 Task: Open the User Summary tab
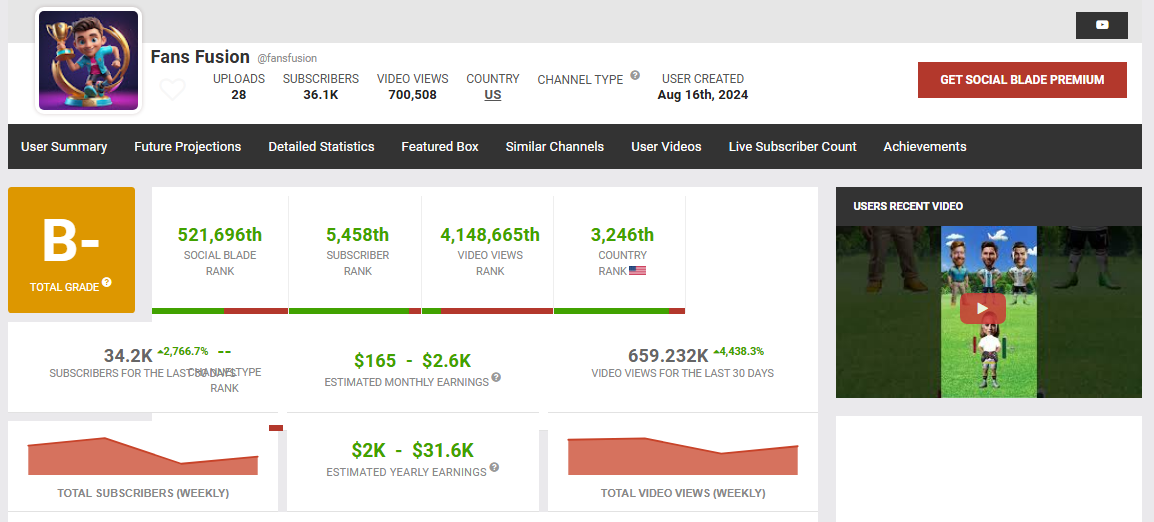click(x=64, y=147)
